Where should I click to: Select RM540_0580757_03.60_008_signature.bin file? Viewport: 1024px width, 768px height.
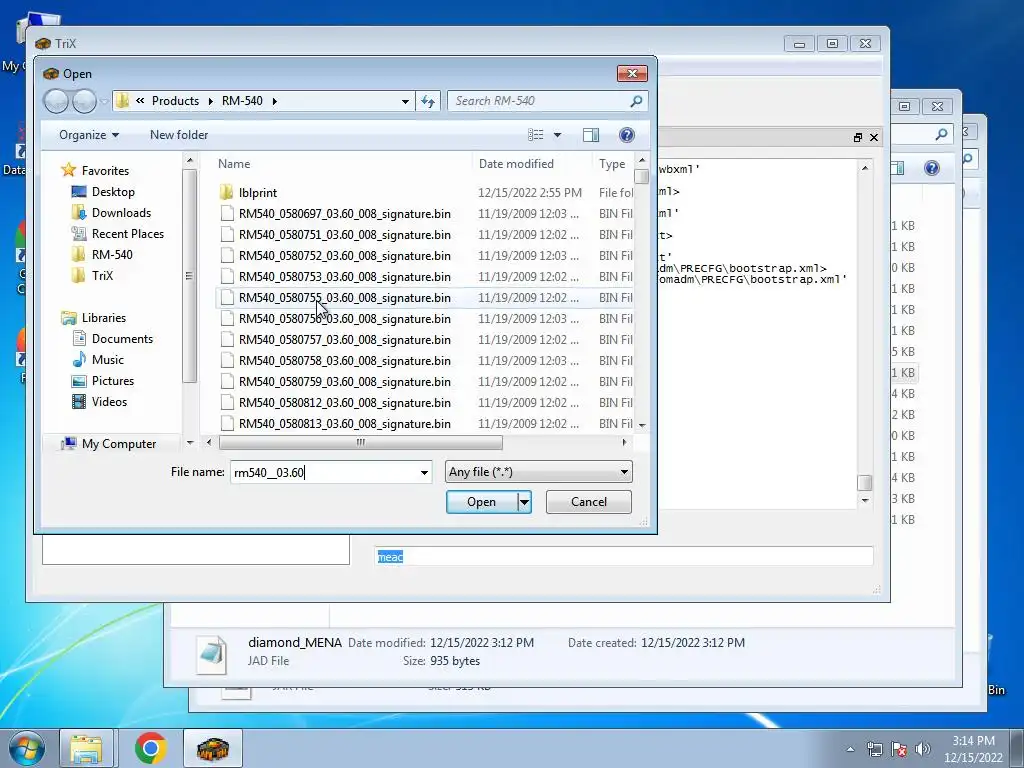344,340
